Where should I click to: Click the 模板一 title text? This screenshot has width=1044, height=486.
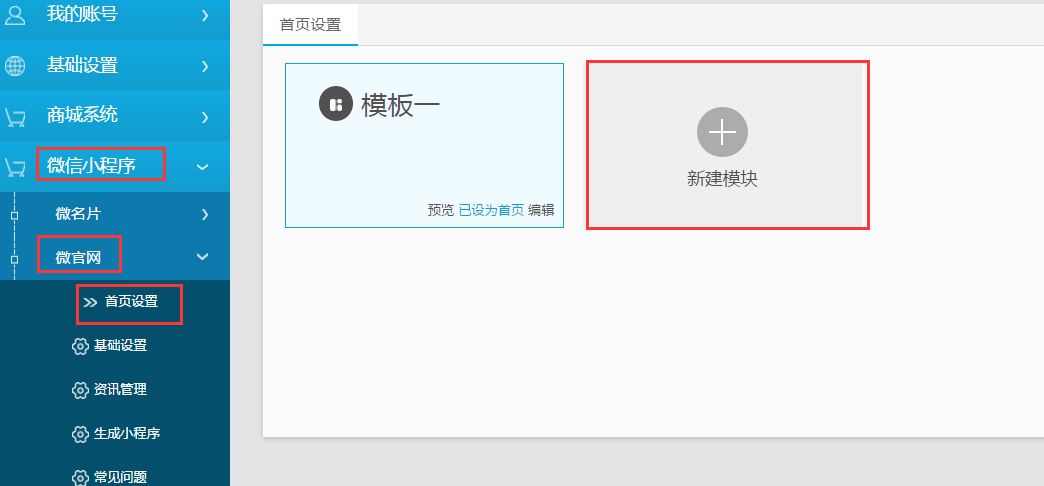[401, 105]
